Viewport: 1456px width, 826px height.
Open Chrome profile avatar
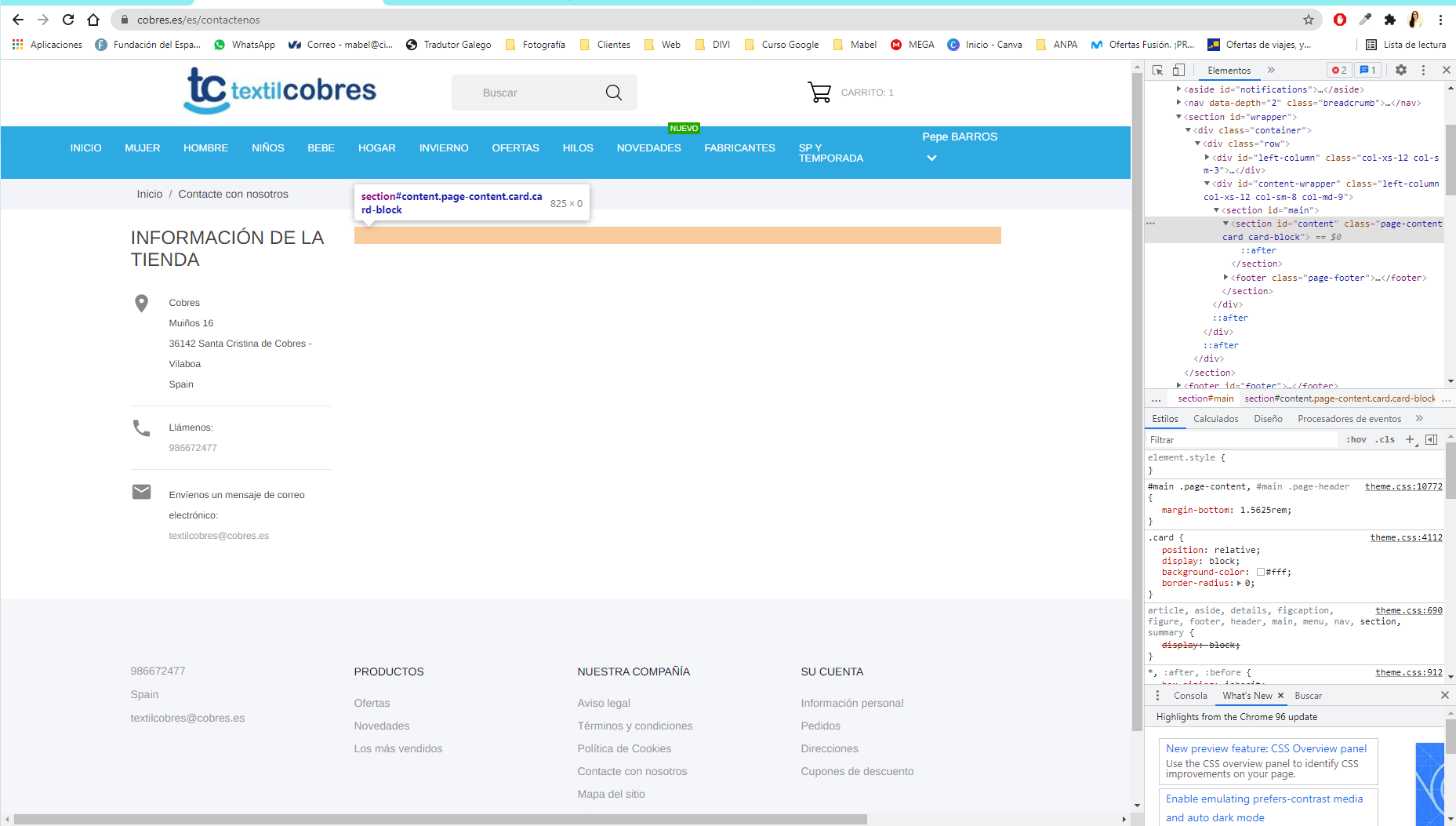(1415, 20)
